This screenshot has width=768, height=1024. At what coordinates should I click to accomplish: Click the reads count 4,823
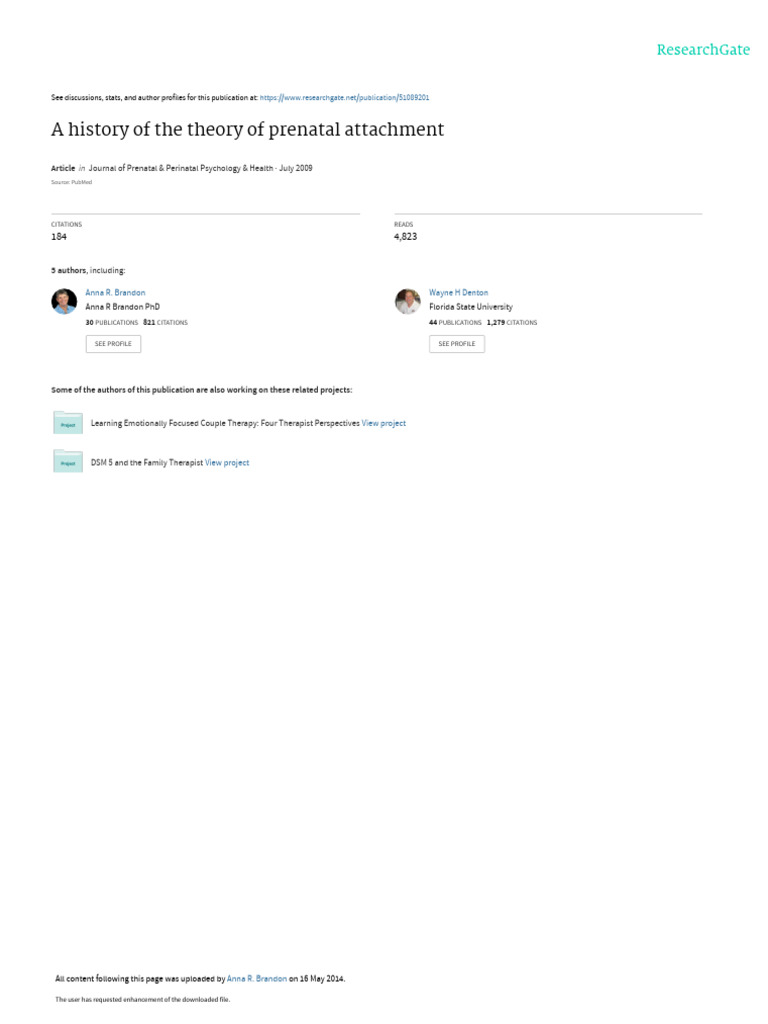click(x=405, y=237)
